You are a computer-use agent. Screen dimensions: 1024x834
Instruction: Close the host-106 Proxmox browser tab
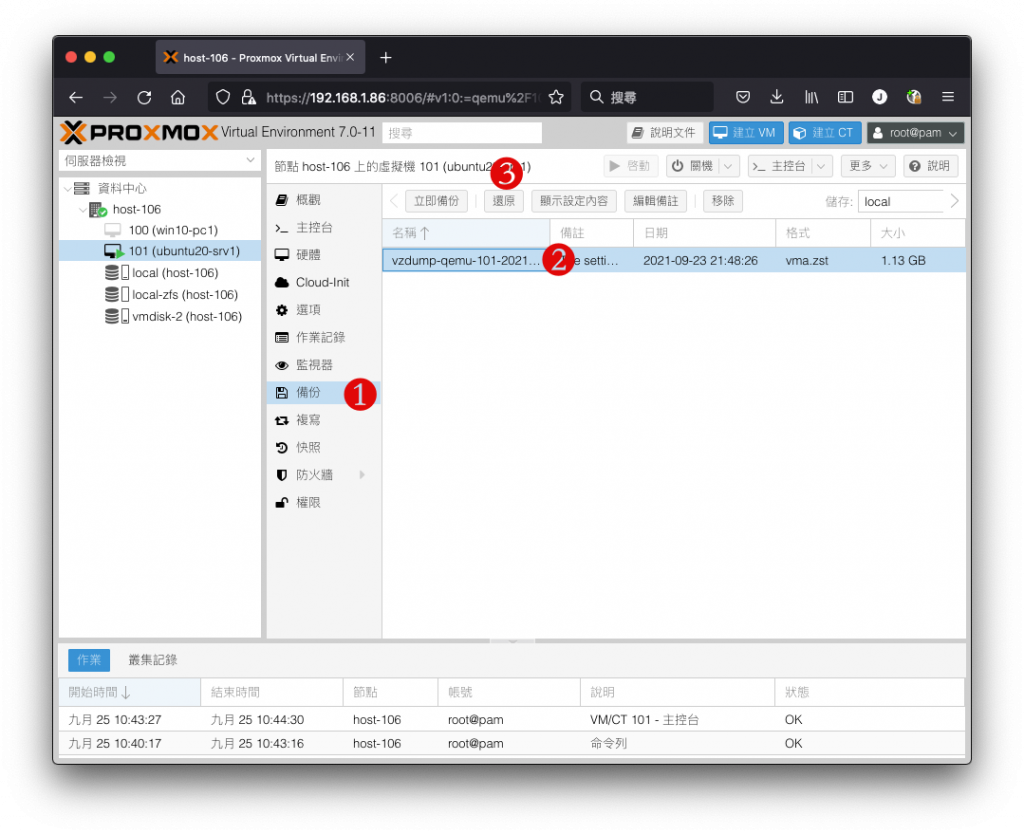click(351, 57)
